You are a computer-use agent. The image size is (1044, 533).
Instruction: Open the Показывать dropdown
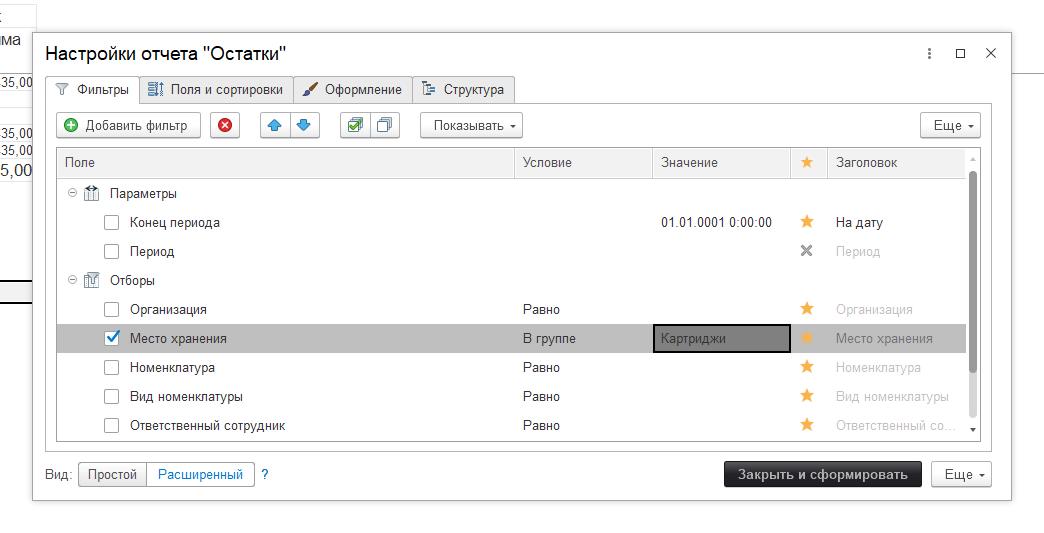point(471,125)
